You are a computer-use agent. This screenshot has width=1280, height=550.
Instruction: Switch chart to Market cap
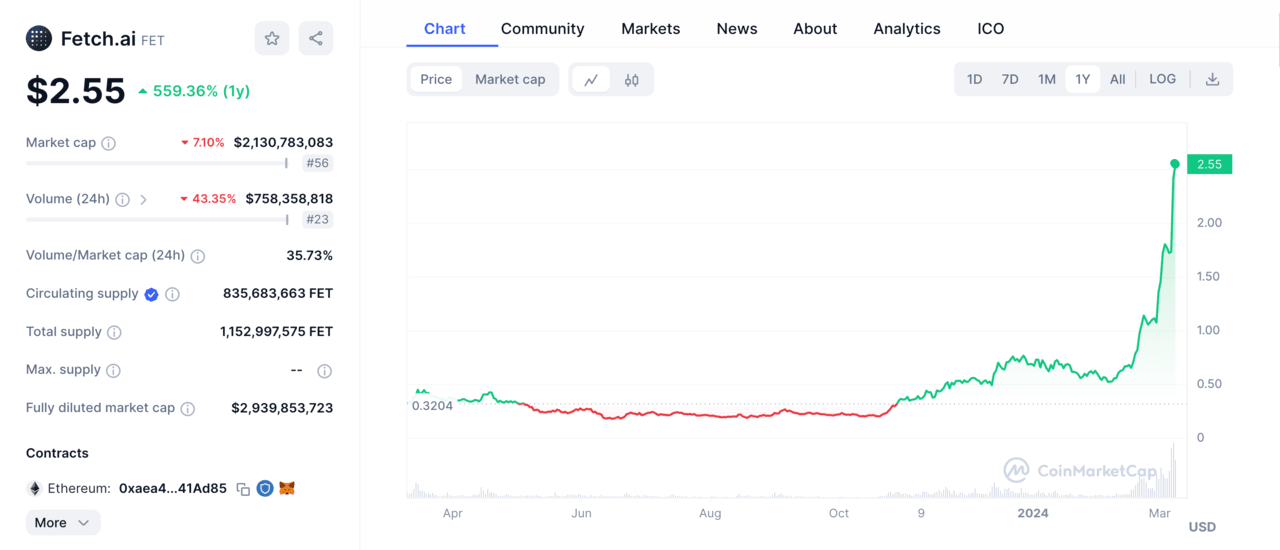tap(510, 79)
